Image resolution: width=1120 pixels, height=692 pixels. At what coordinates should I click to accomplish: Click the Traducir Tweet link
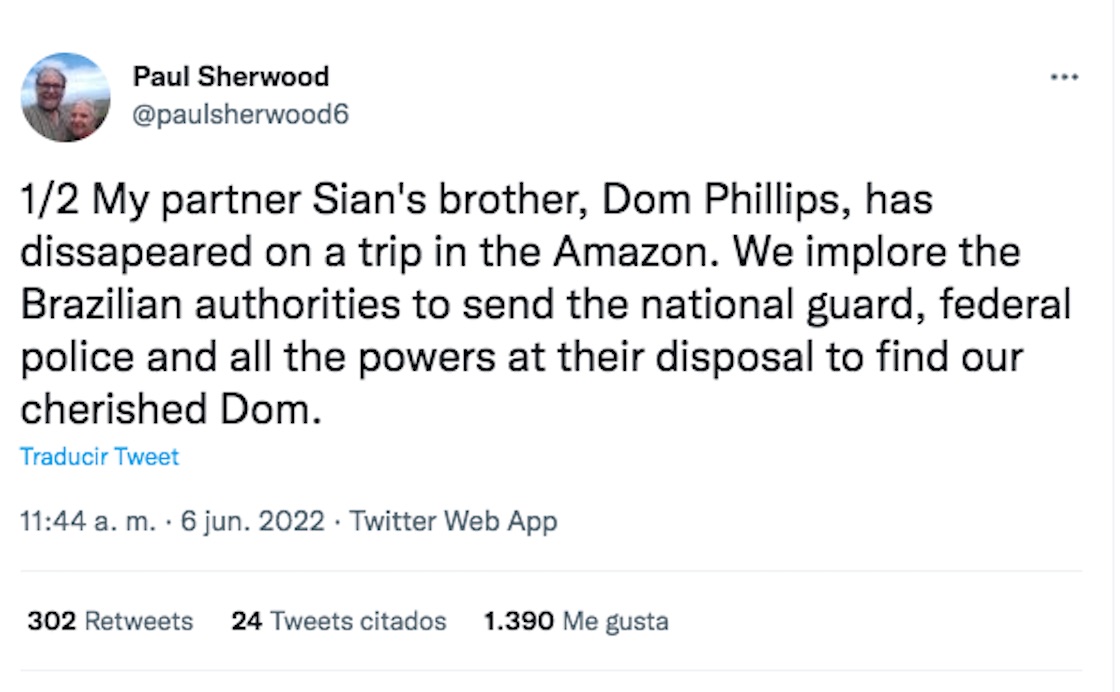coord(99,457)
